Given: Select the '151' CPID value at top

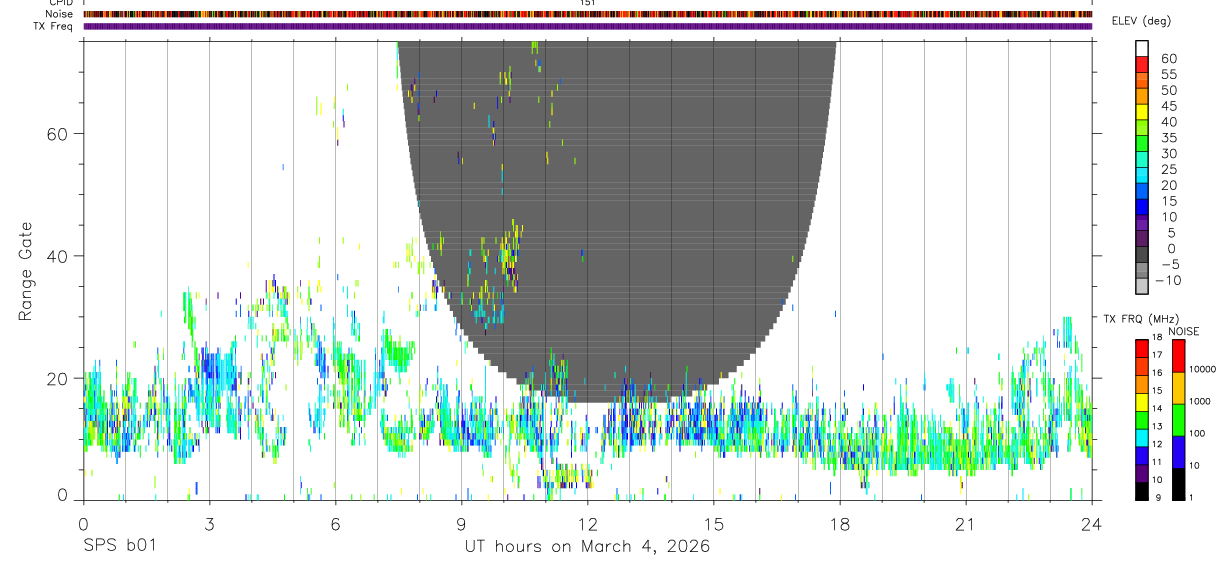Looking at the screenshot, I should click(x=588, y=3).
